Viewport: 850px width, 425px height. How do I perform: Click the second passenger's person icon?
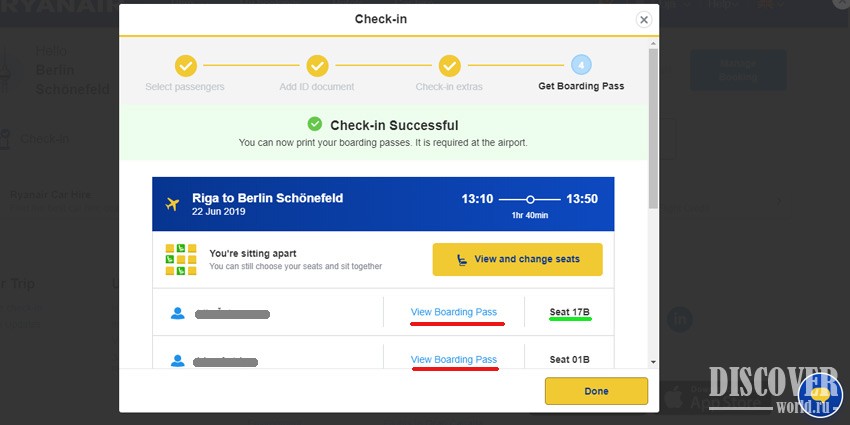[178, 360]
